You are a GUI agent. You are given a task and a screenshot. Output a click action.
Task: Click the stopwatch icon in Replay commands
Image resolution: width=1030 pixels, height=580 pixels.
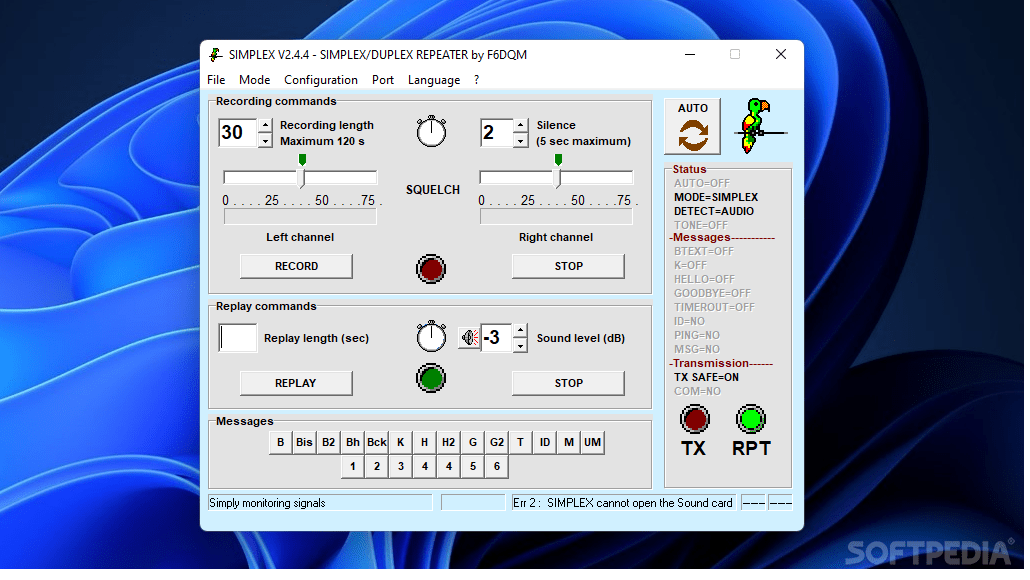point(432,336)
